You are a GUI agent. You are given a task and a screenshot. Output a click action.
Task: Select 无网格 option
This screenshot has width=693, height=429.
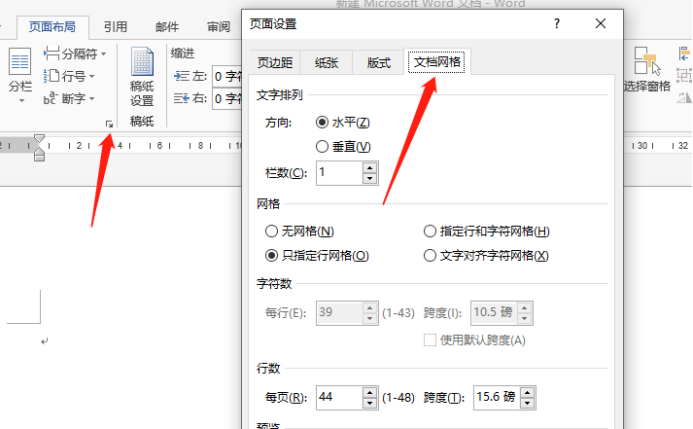coord(300,231)
